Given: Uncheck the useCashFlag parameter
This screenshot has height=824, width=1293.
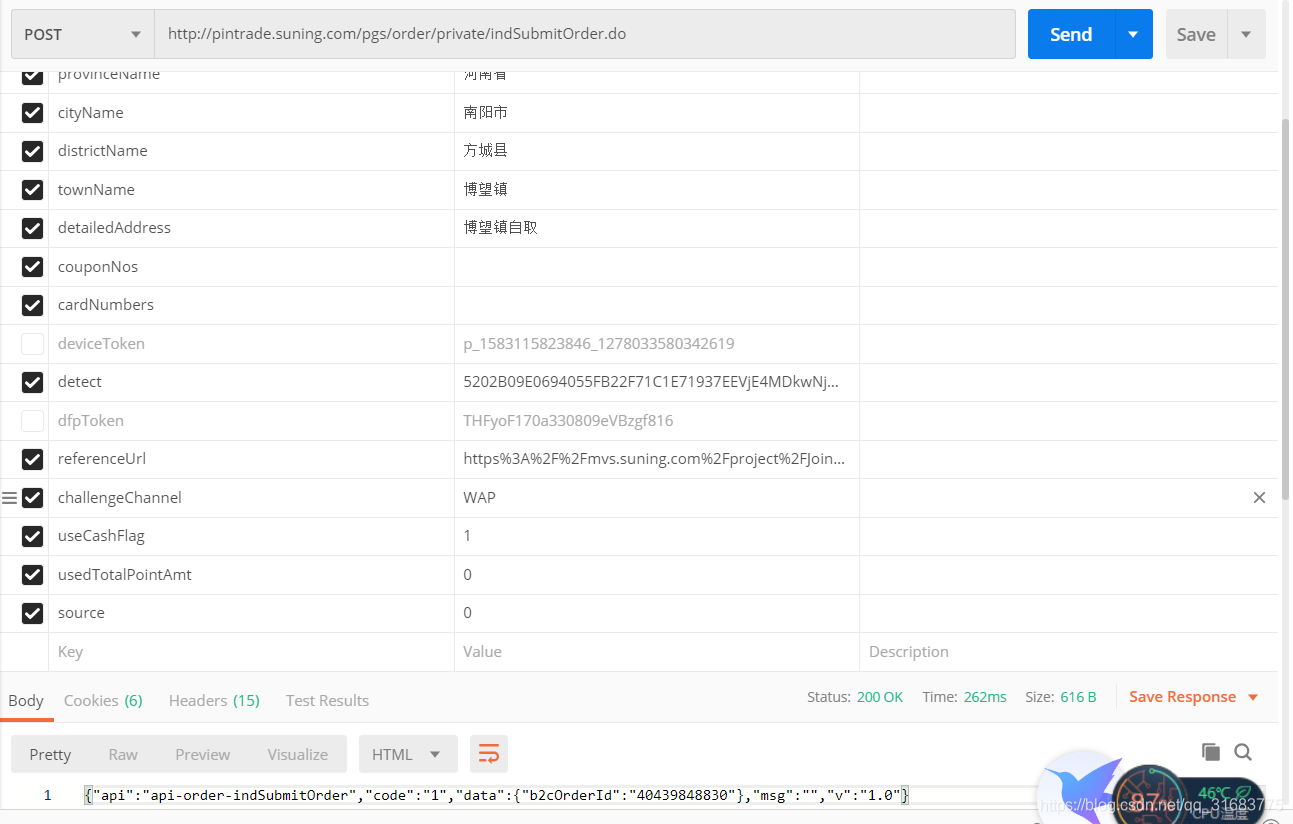Looking at the screenshot, I should tap(31, 536).
